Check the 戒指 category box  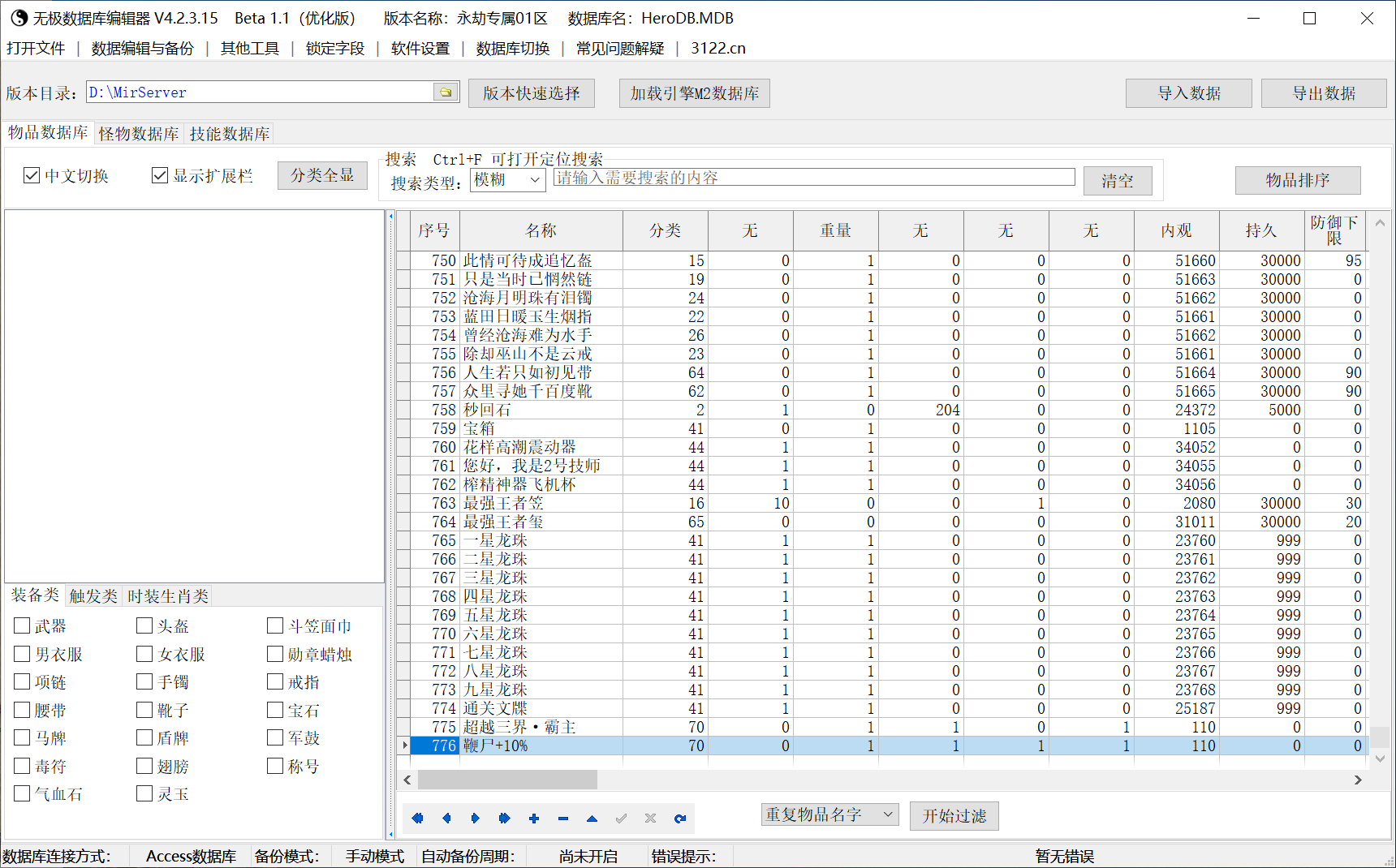coord(275,681)
